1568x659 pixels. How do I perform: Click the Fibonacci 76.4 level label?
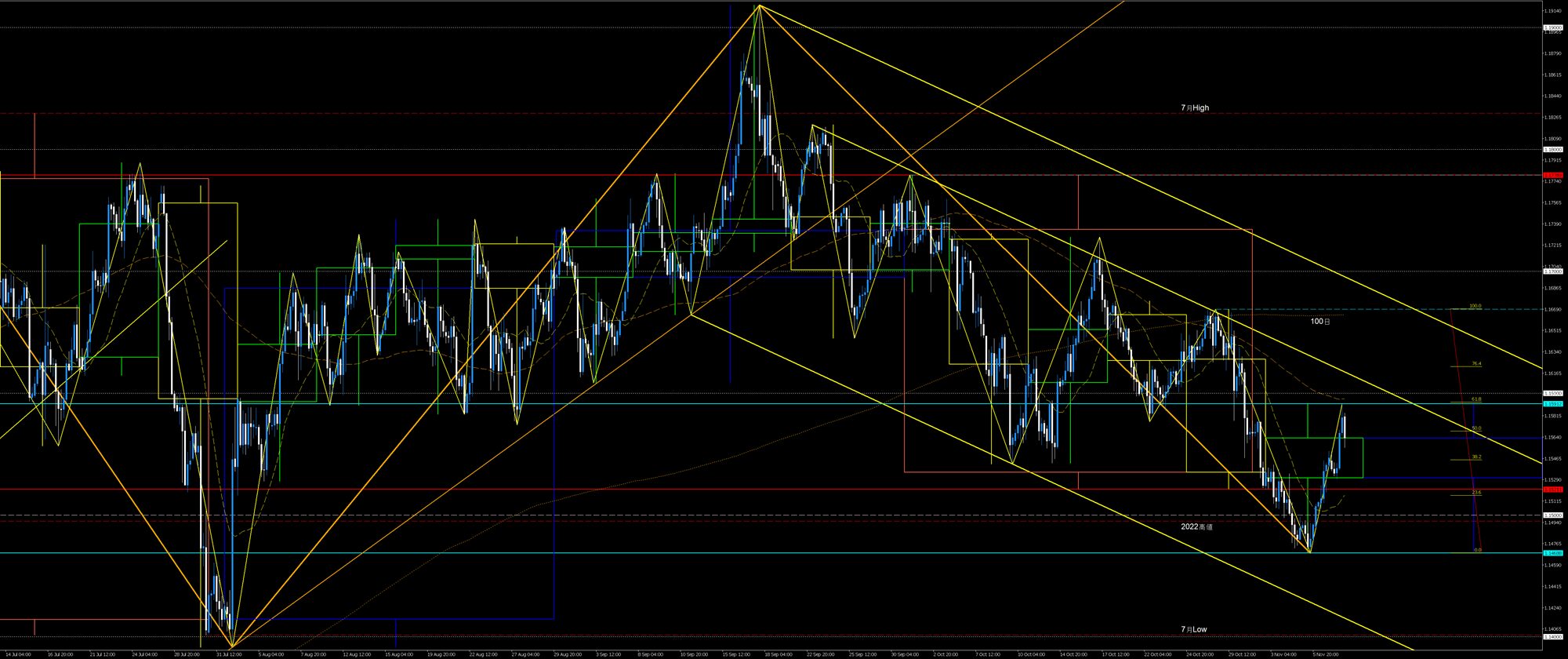(x=1475, y=364)
